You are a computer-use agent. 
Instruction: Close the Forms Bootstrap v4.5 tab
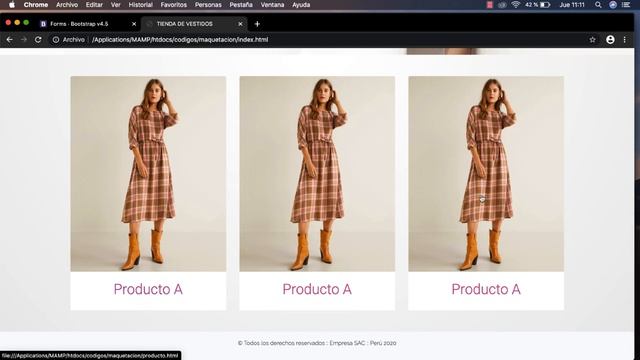134,24
